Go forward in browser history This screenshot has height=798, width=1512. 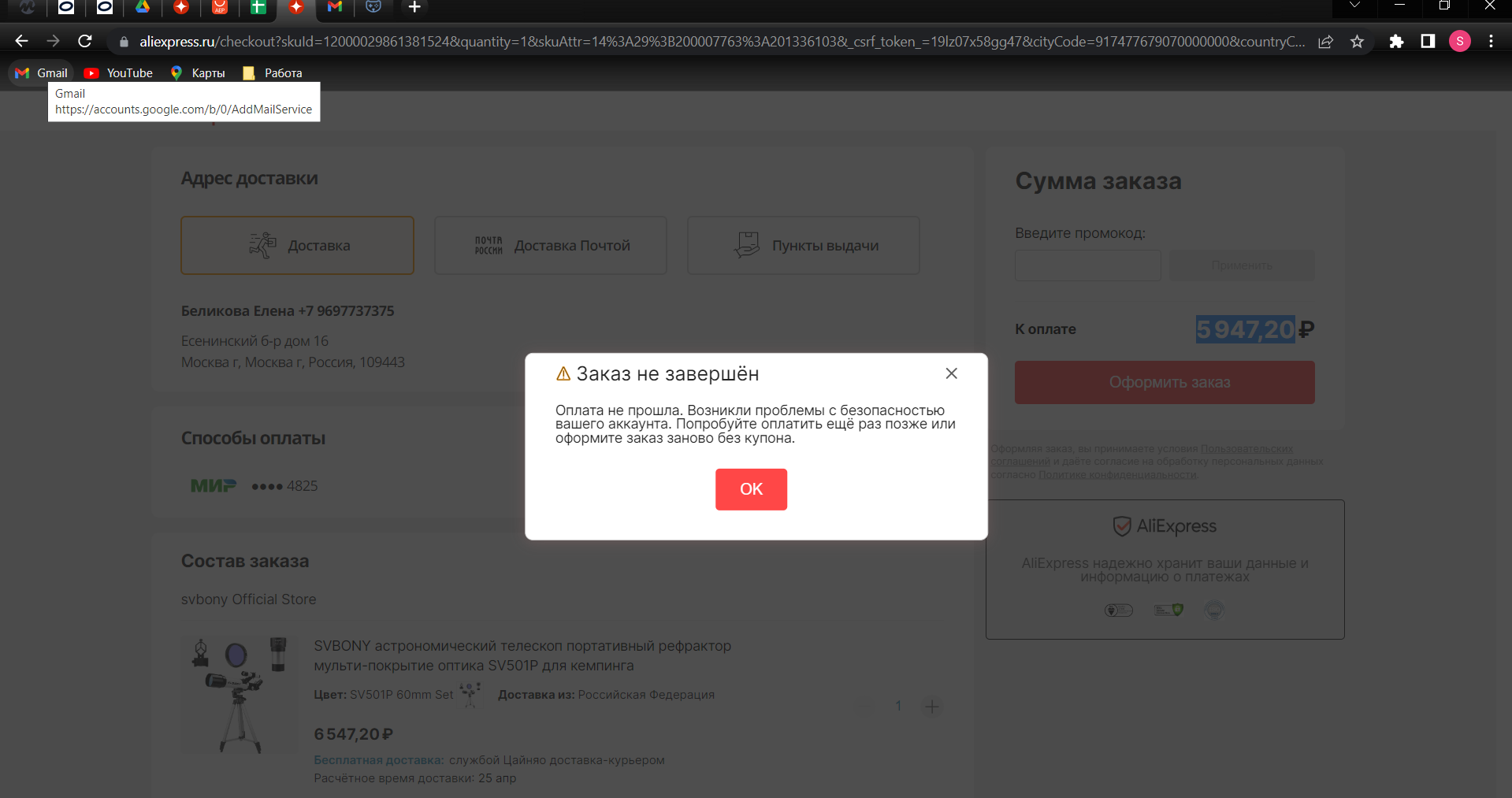pyautogui.click(x=53, y=41)
